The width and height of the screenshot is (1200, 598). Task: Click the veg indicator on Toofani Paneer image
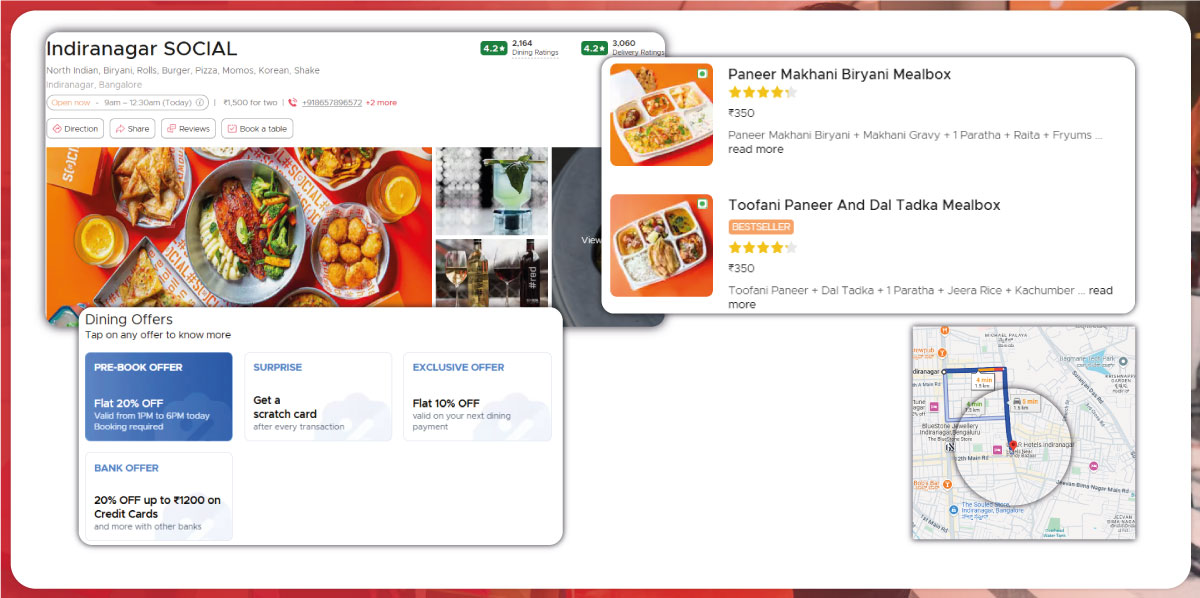702,204
